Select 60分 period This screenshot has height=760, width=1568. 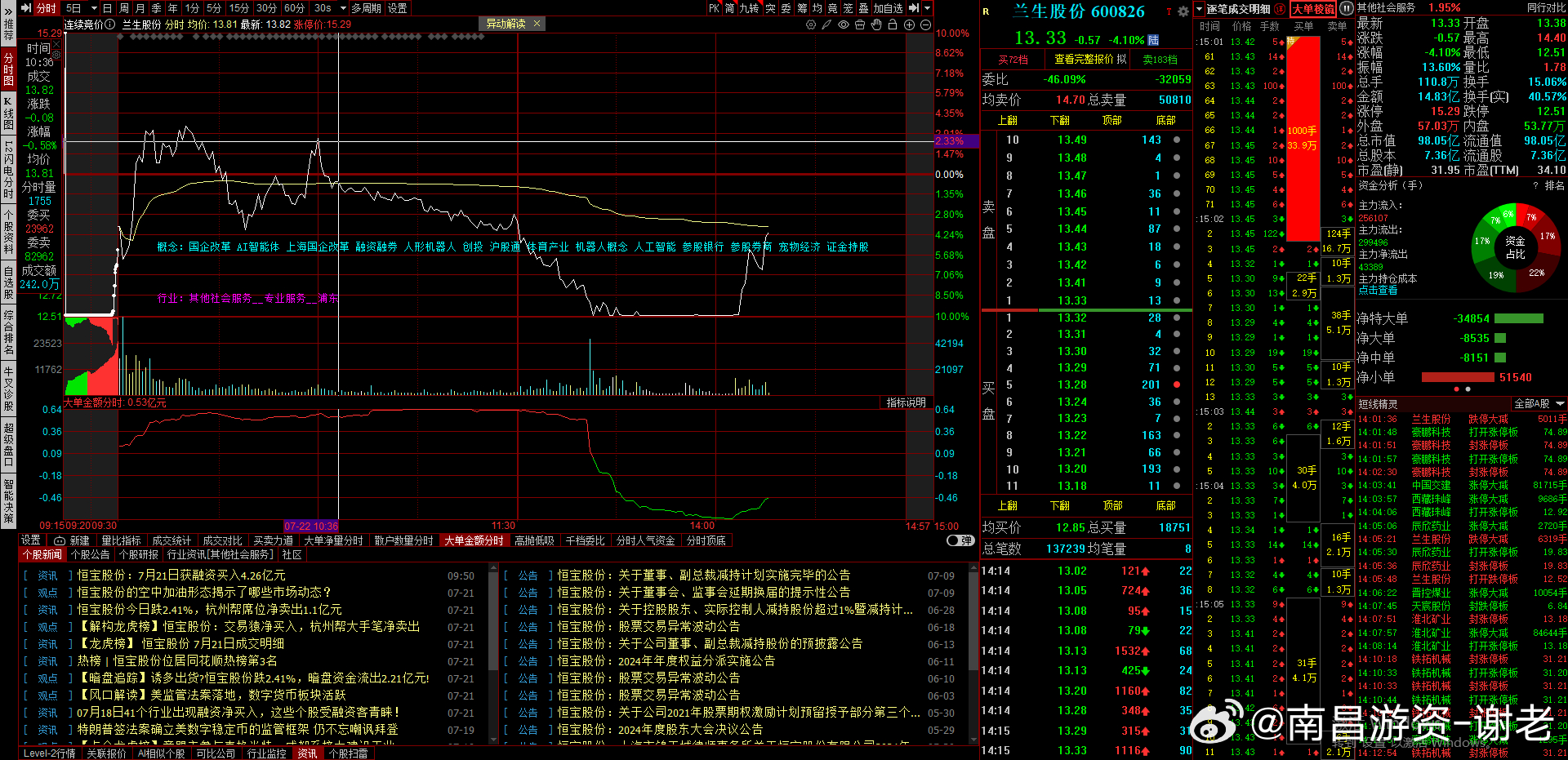(294, 8)
